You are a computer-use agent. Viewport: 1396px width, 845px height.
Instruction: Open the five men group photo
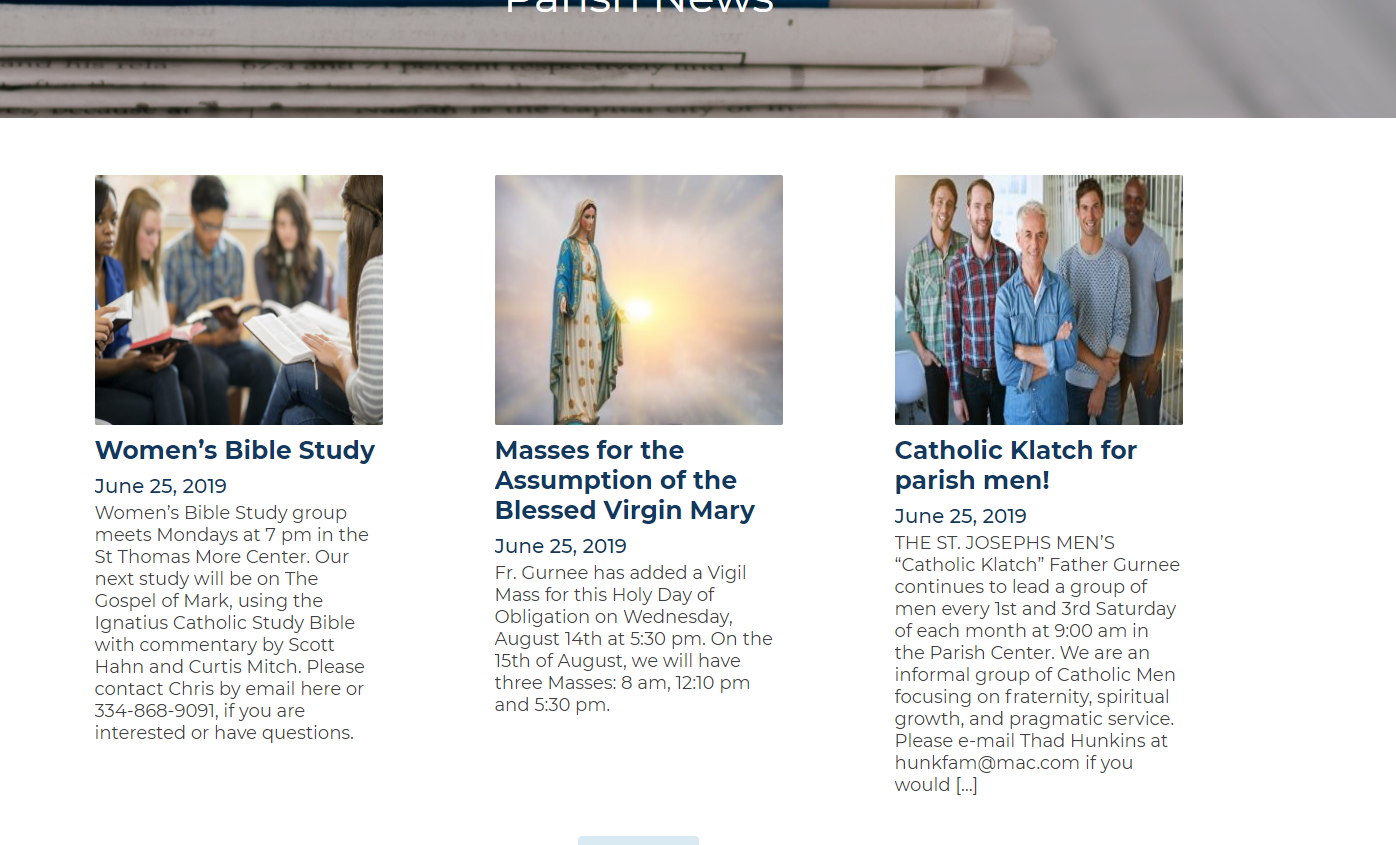[x=1039, y=300]
